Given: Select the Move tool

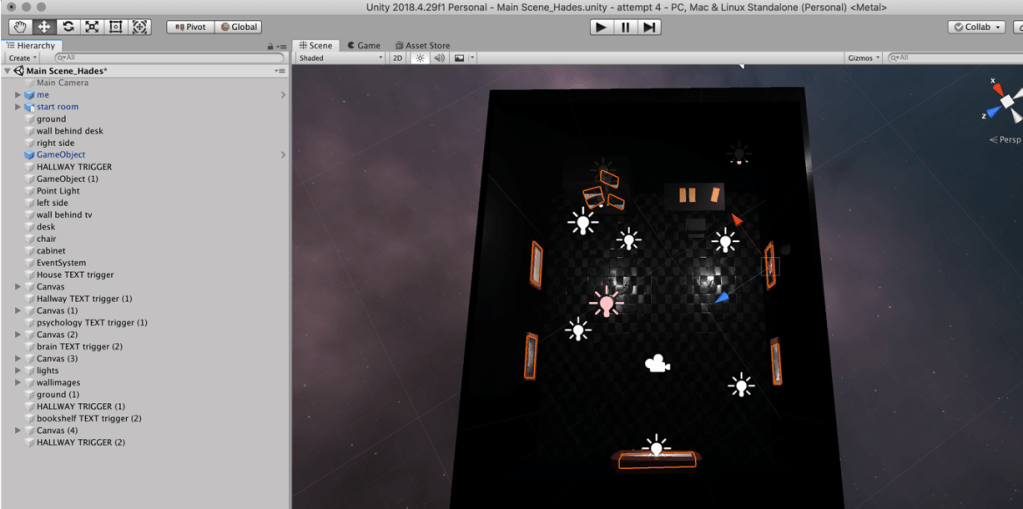Looking at the screenshot, I should point(44,27).
